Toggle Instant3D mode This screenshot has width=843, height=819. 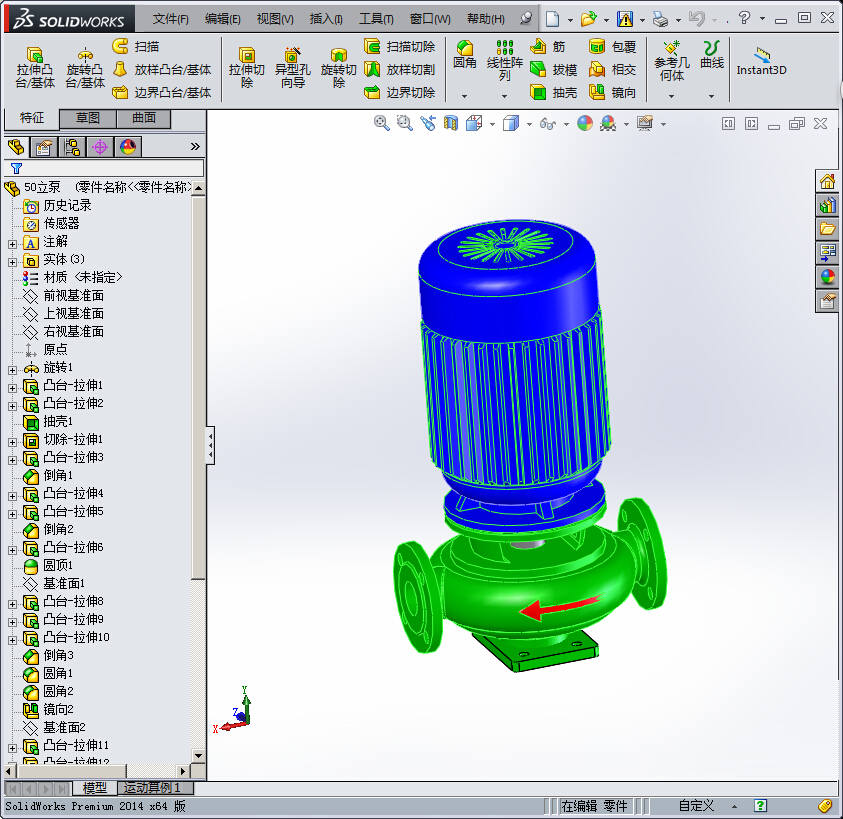tap(761, 61)
